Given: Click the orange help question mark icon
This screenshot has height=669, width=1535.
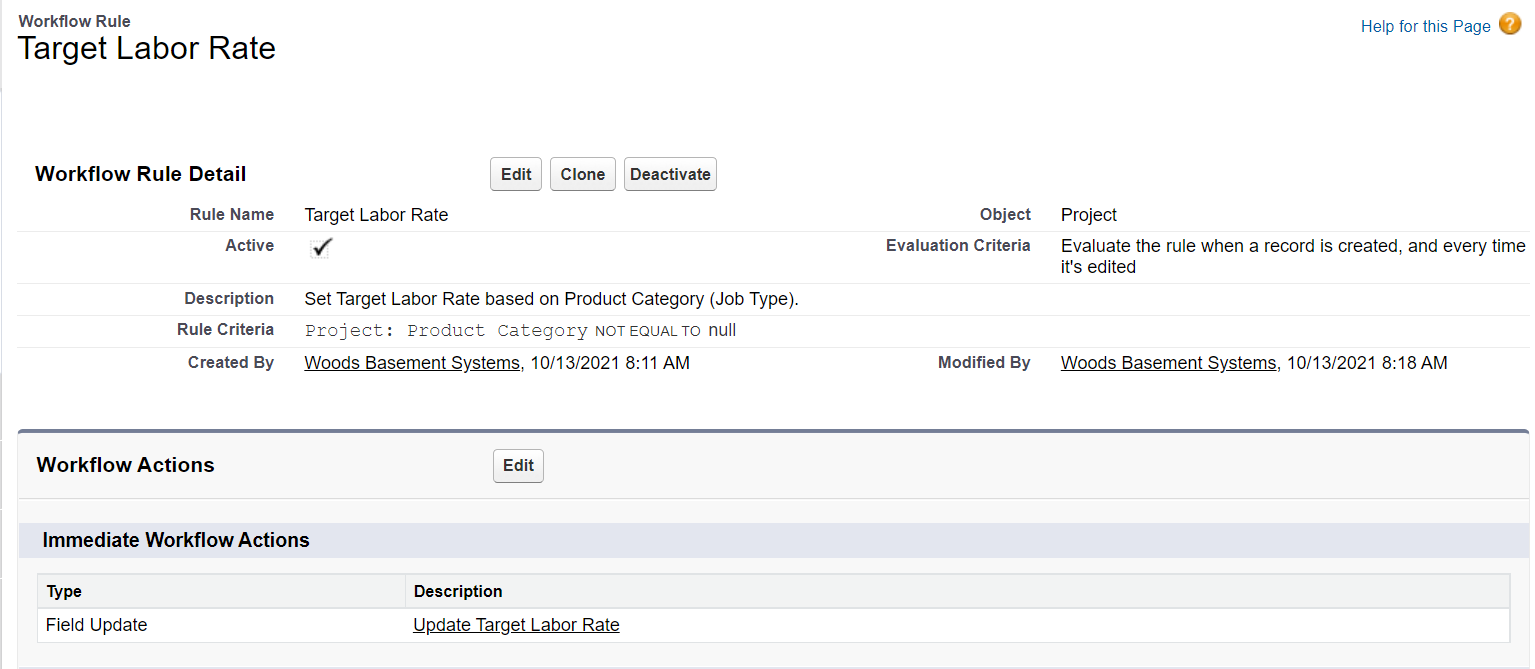Looking at the screenshot, I should [x=1510, y=25].
